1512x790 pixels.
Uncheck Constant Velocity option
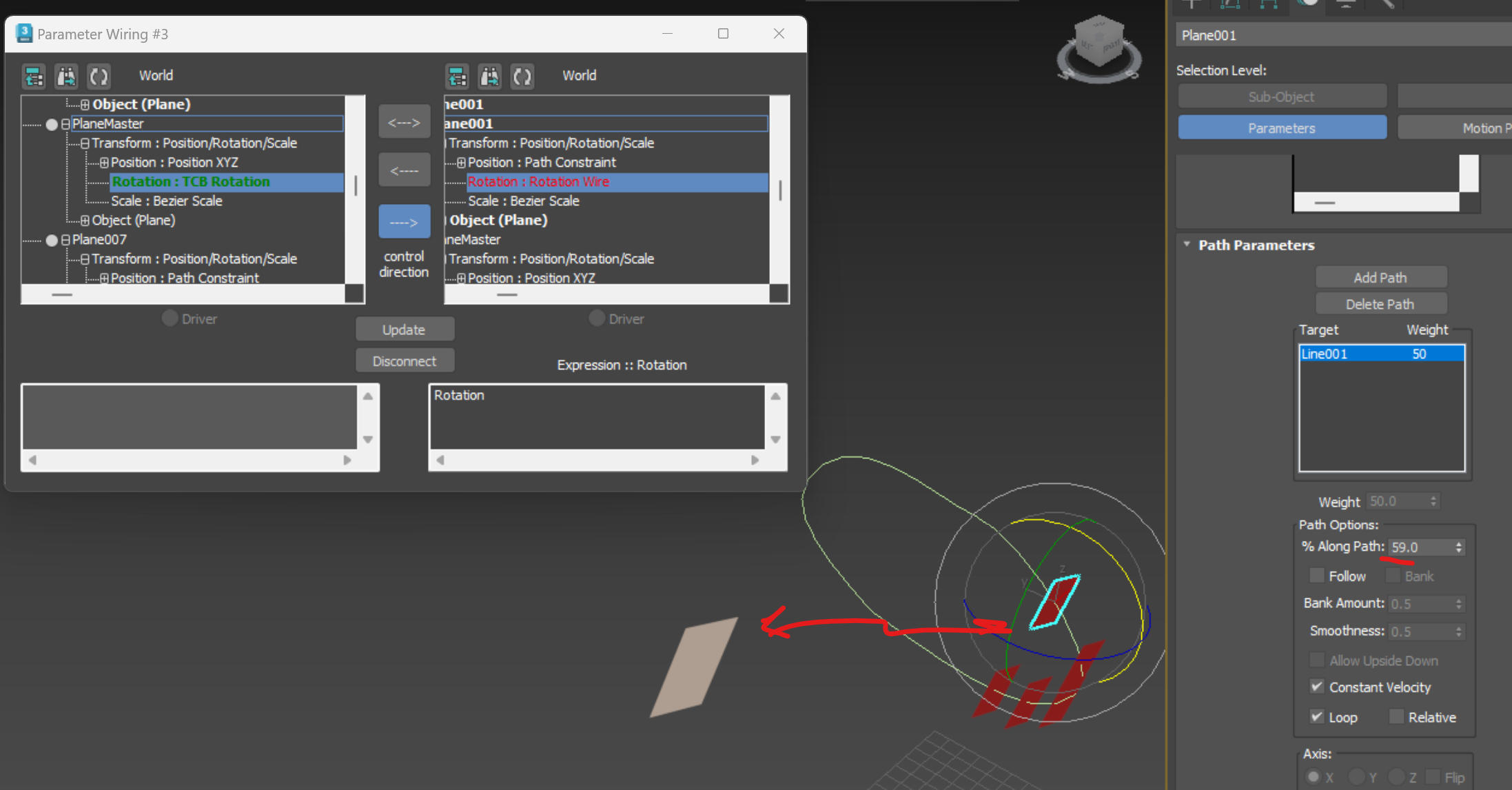[x=1317, y=687]
